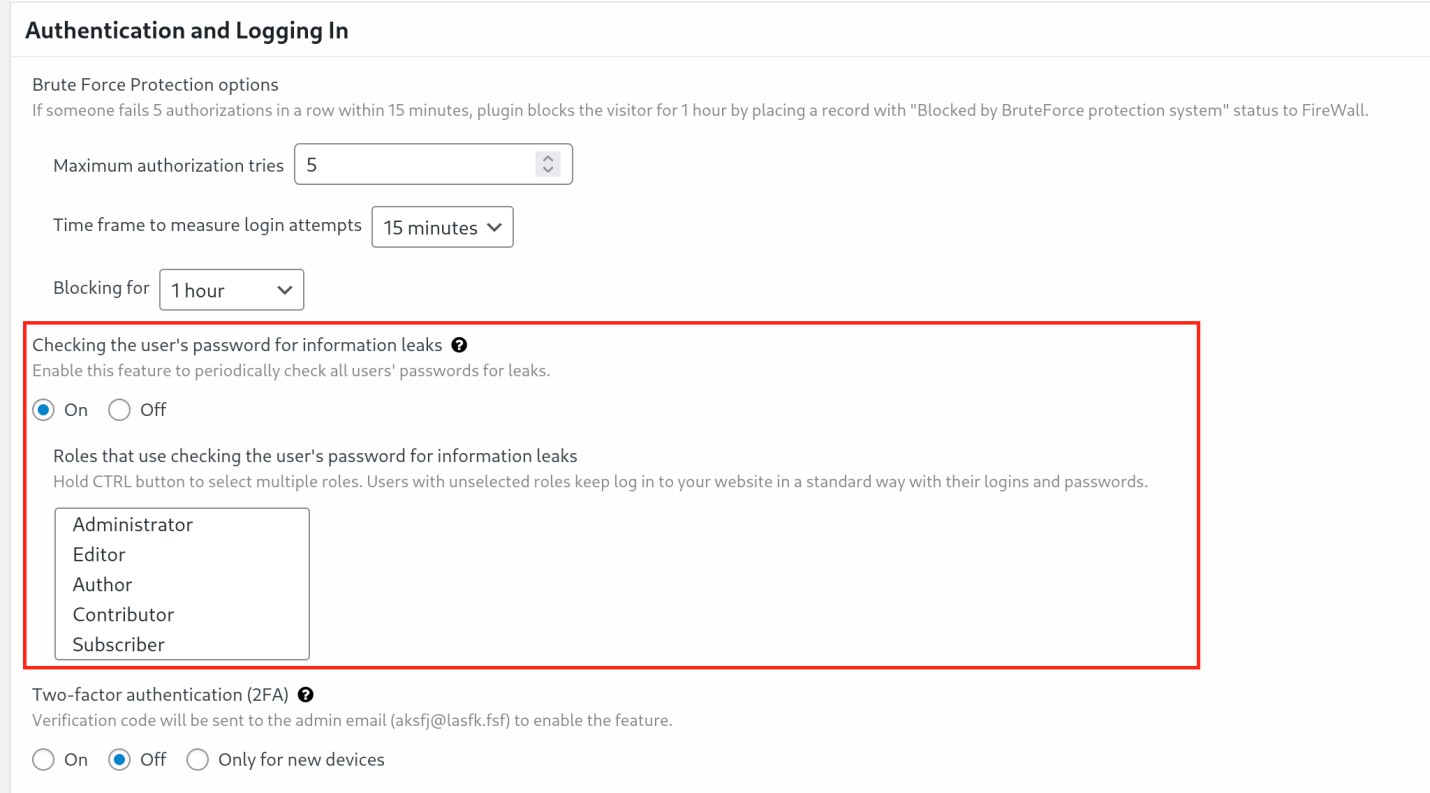Choose 2FA Only for new devices
This screenshot has width=1430, height=793.
click(x=198, y=760)
